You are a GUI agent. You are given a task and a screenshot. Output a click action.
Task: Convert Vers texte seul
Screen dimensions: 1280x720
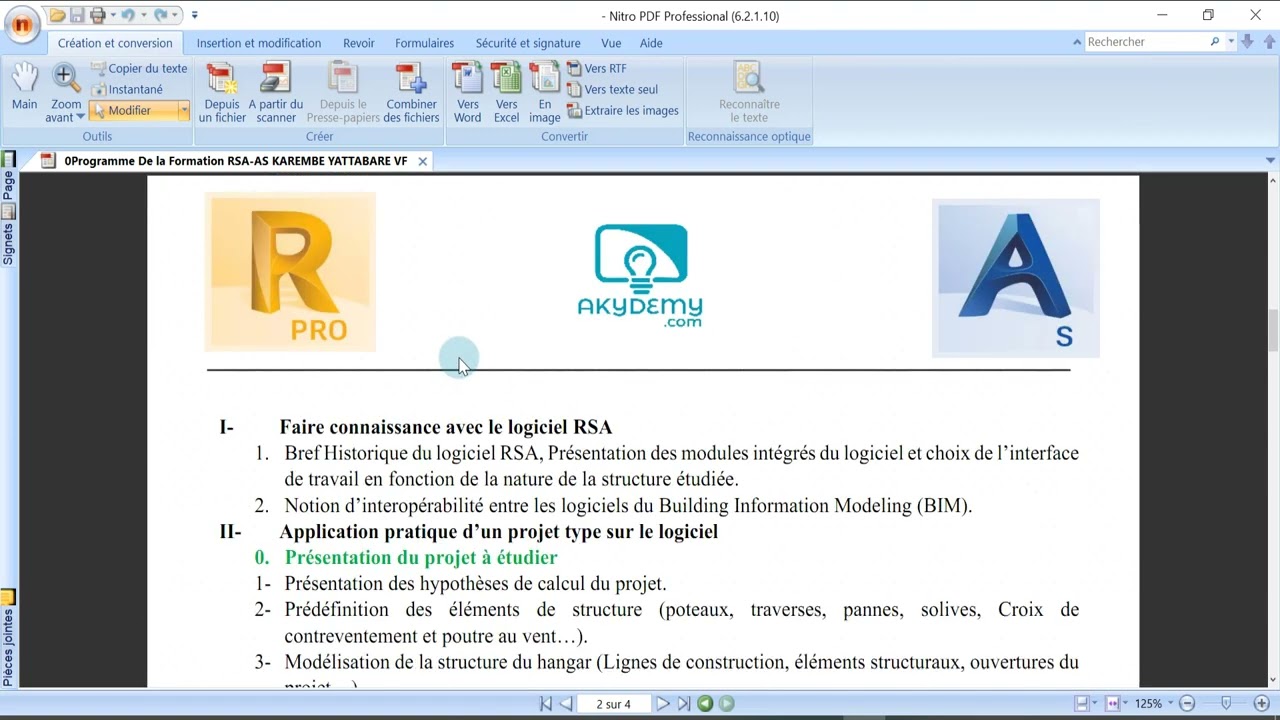coord(612,89)
